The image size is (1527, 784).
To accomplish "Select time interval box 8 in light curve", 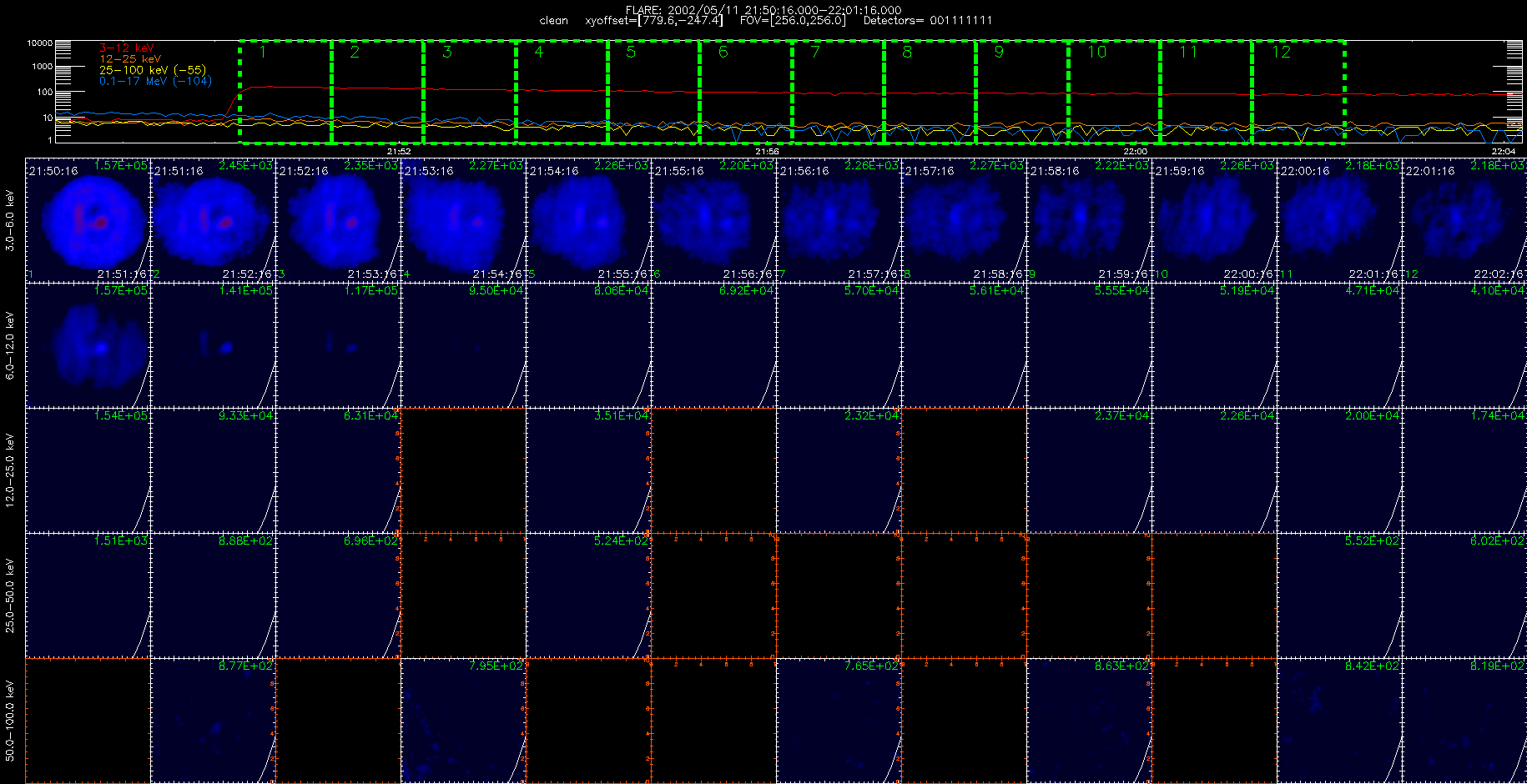I will (930, 92).
